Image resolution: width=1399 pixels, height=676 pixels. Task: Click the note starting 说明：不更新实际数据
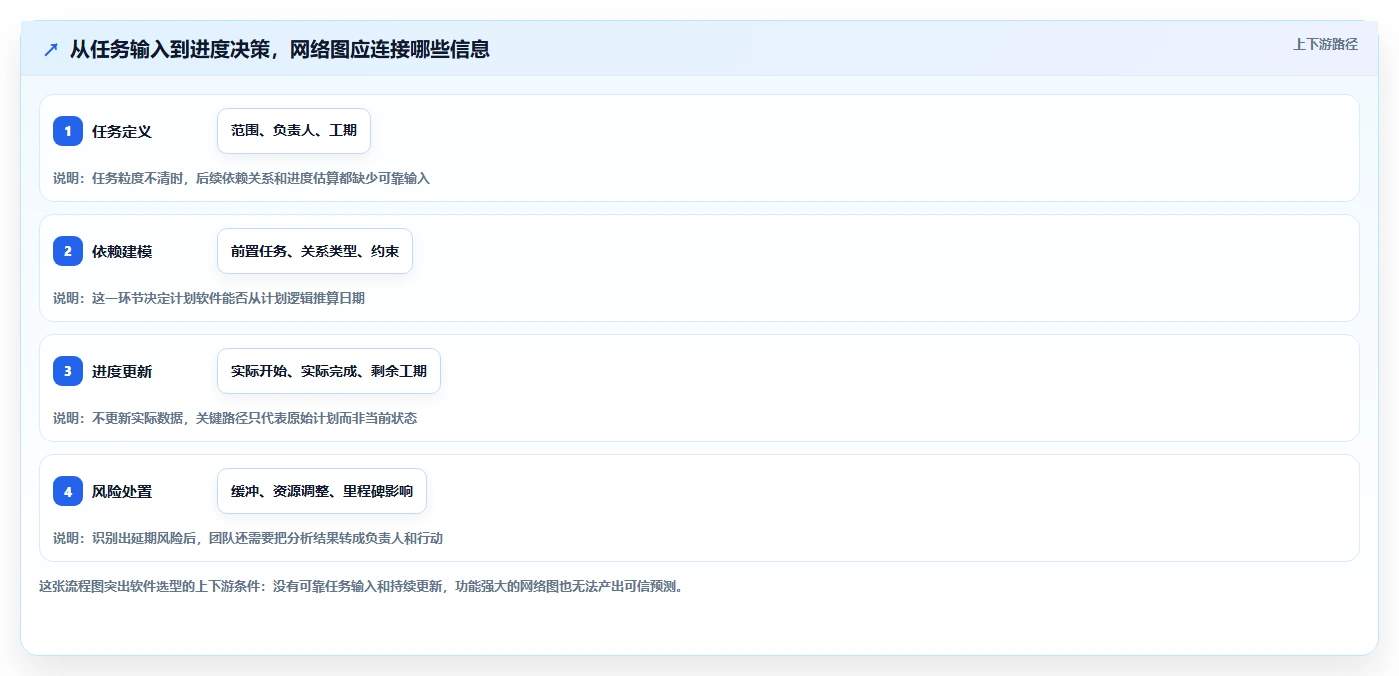point(235,418)
